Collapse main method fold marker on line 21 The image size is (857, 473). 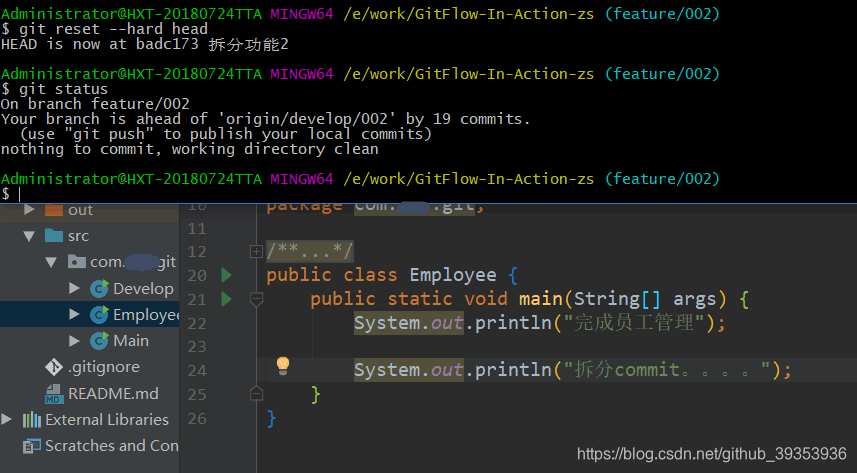pyautogui.click(x=256, y=299)
